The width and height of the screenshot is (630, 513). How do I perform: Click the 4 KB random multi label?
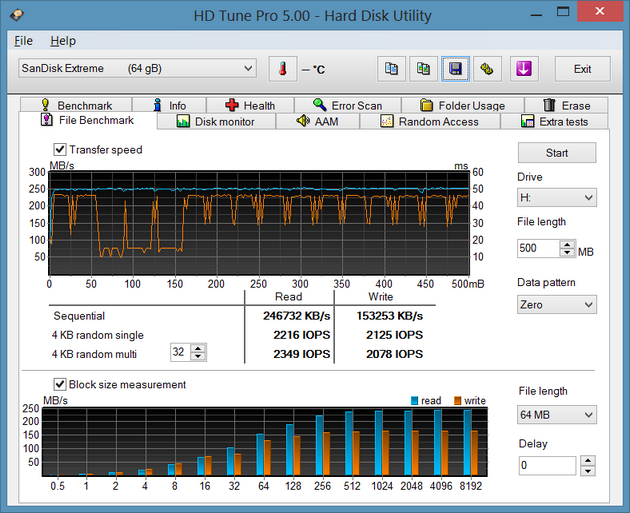[94, 354]
